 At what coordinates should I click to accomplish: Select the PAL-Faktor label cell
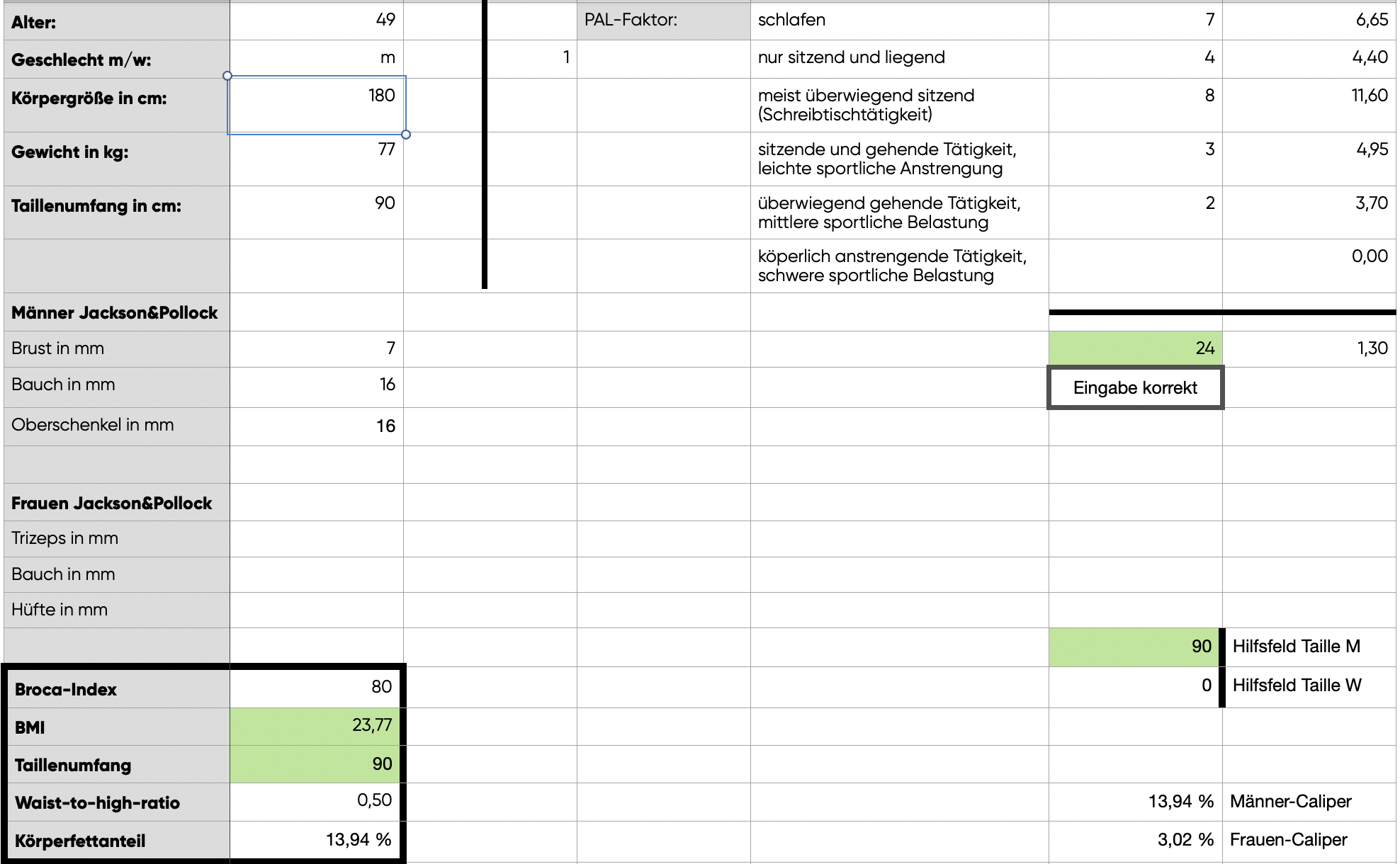click(663, 21)
